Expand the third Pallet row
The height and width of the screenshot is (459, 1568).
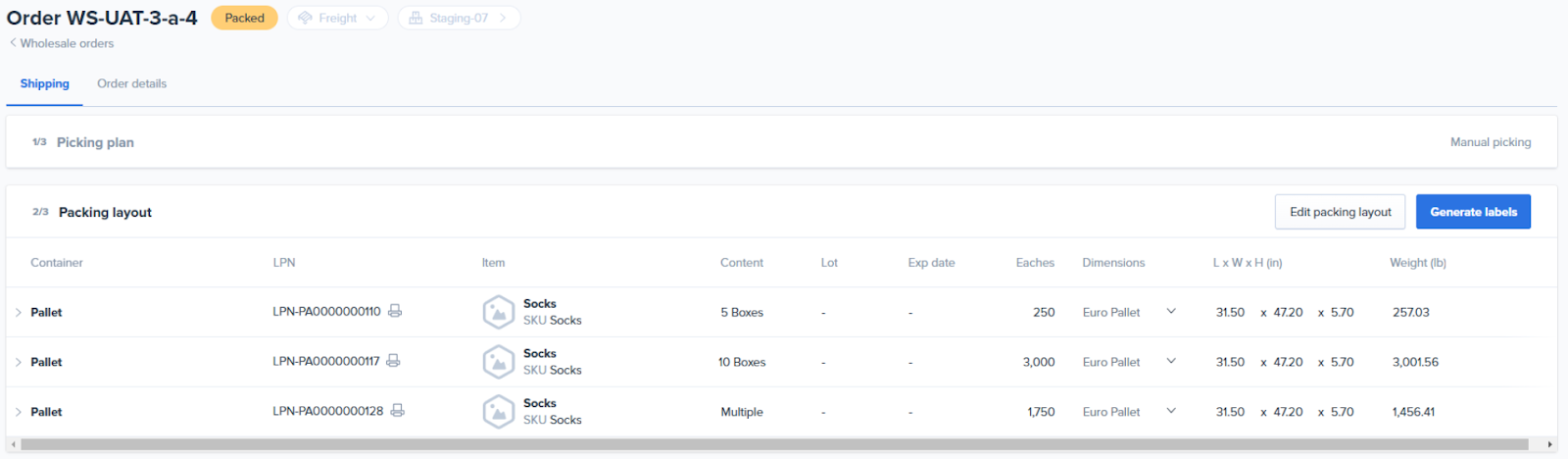19,412
